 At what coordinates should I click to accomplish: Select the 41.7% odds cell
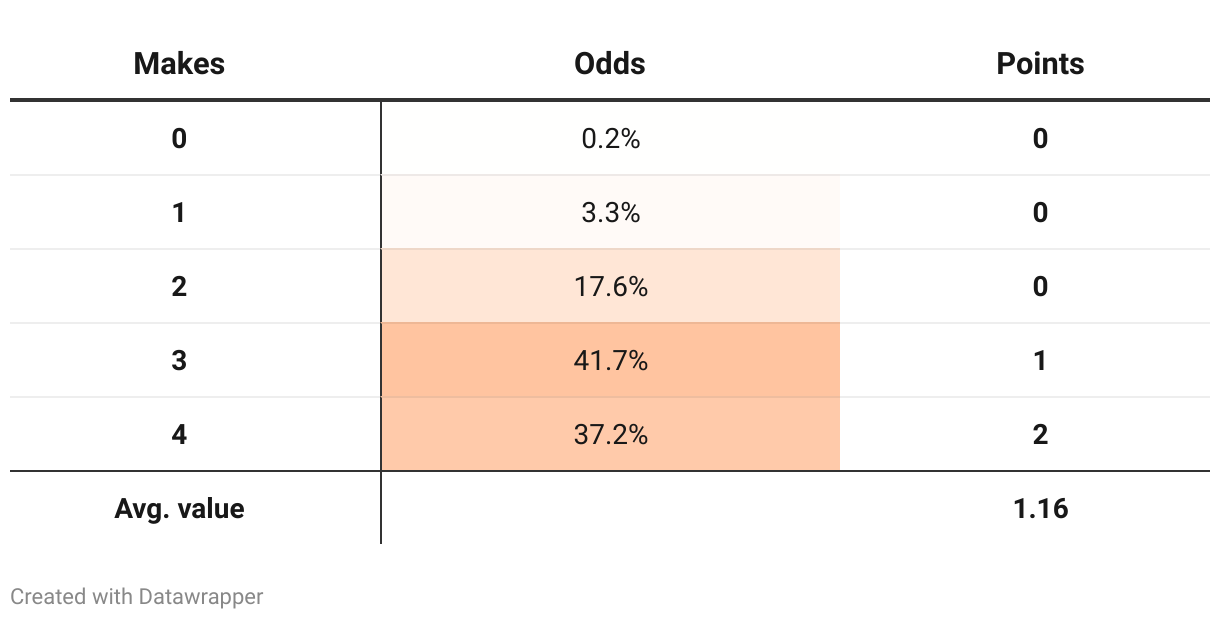tap(610, 360)
